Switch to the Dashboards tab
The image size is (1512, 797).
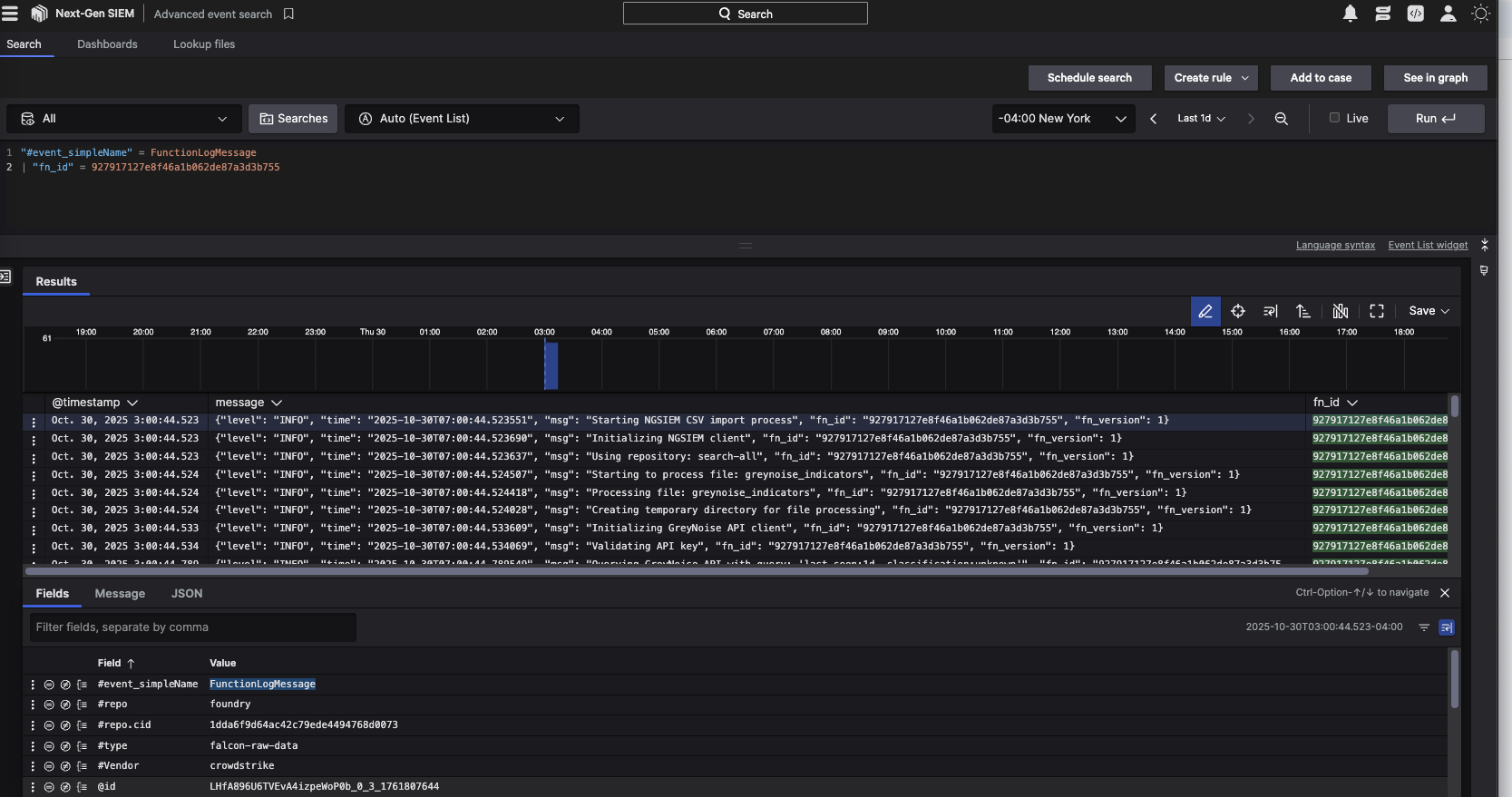(x=107, y=44)
